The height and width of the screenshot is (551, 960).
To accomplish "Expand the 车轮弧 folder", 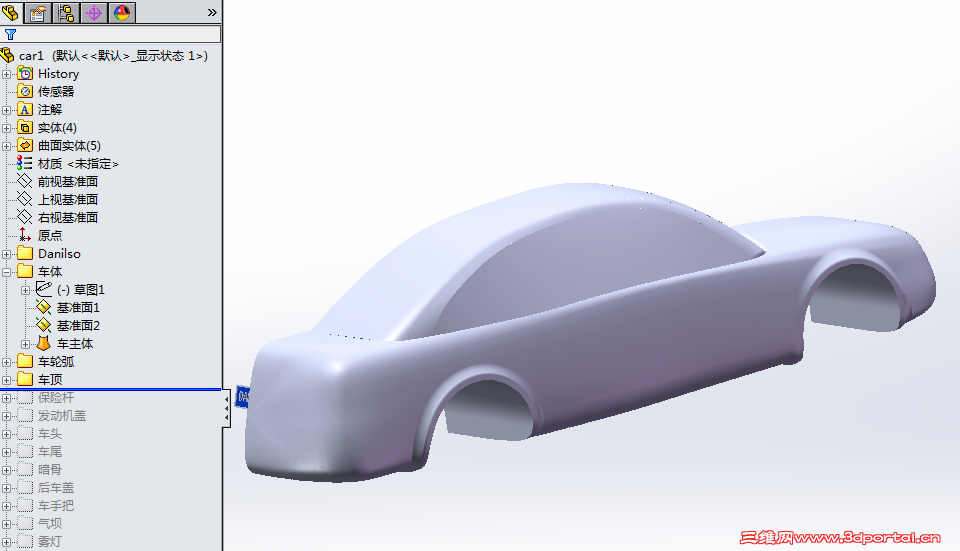I will [6, 362].
